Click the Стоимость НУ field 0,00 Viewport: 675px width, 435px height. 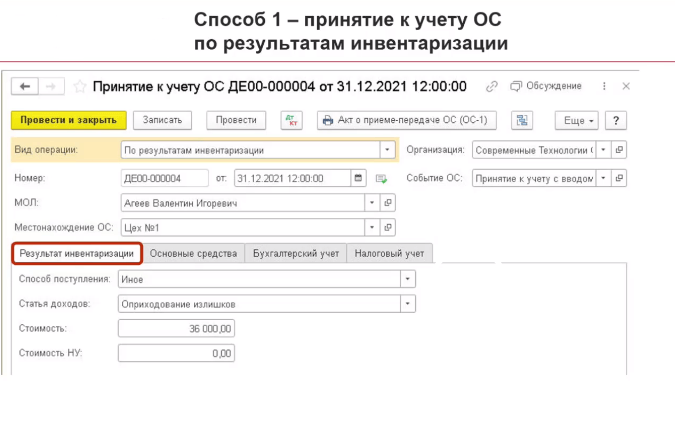click(x=176, y=353)
